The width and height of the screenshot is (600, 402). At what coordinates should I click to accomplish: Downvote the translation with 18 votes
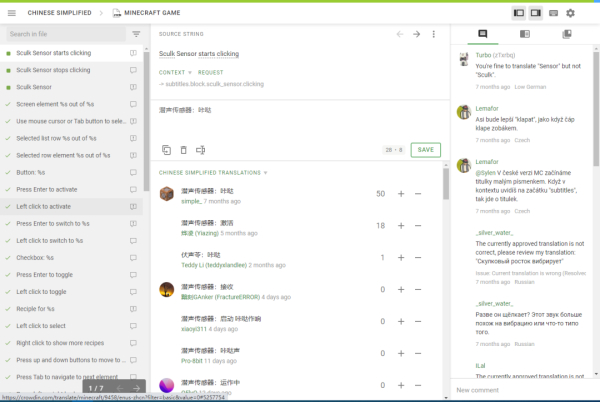pyautogui.click(x=418, y=226)
